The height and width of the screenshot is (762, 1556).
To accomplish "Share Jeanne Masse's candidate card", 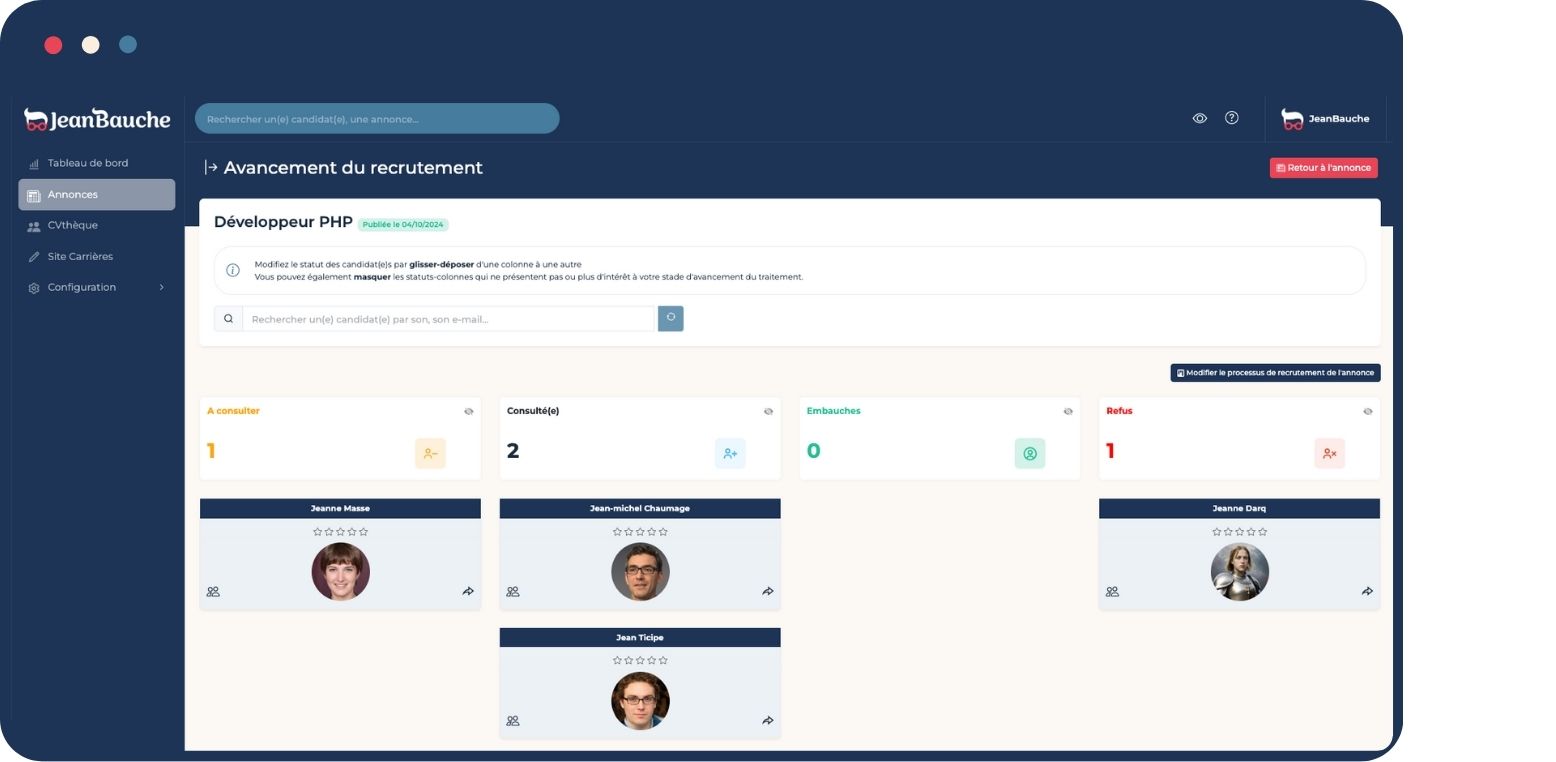I will click(467, 591).
